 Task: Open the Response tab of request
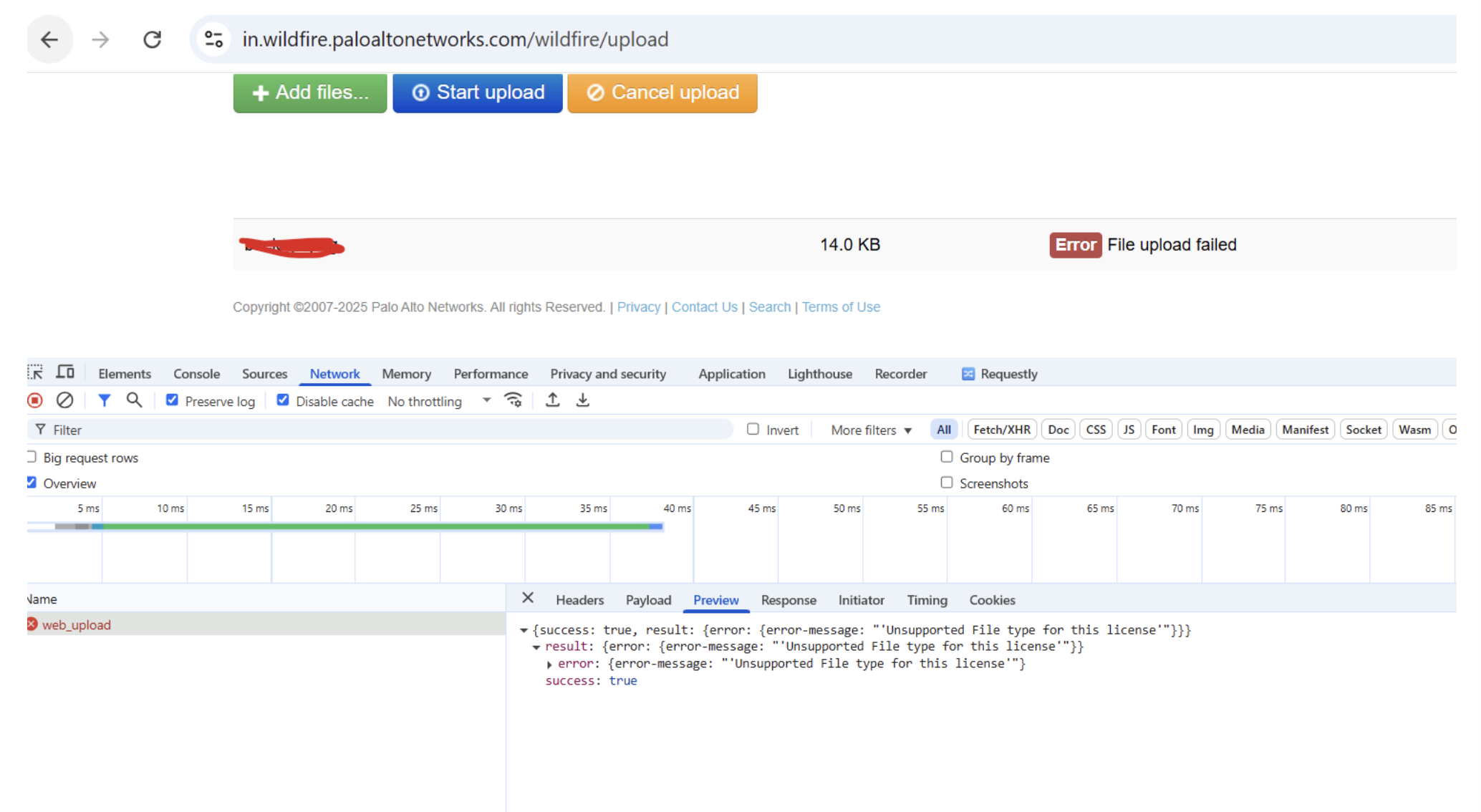[x=788, y=600]
